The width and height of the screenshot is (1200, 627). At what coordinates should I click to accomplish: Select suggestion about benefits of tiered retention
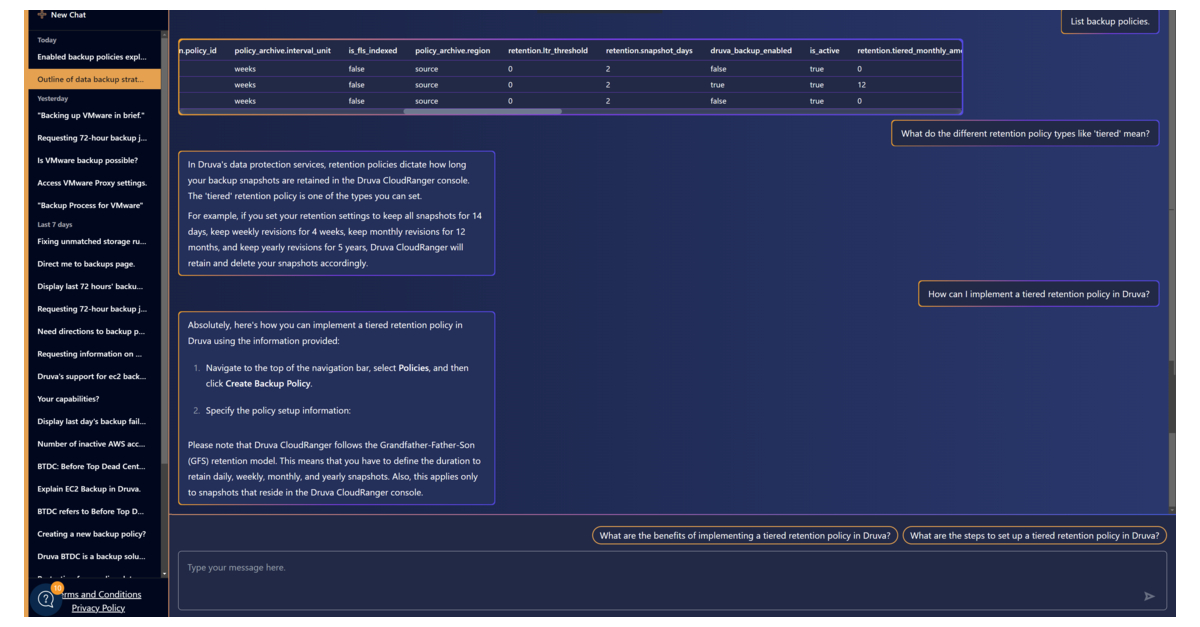pos(744,536)
